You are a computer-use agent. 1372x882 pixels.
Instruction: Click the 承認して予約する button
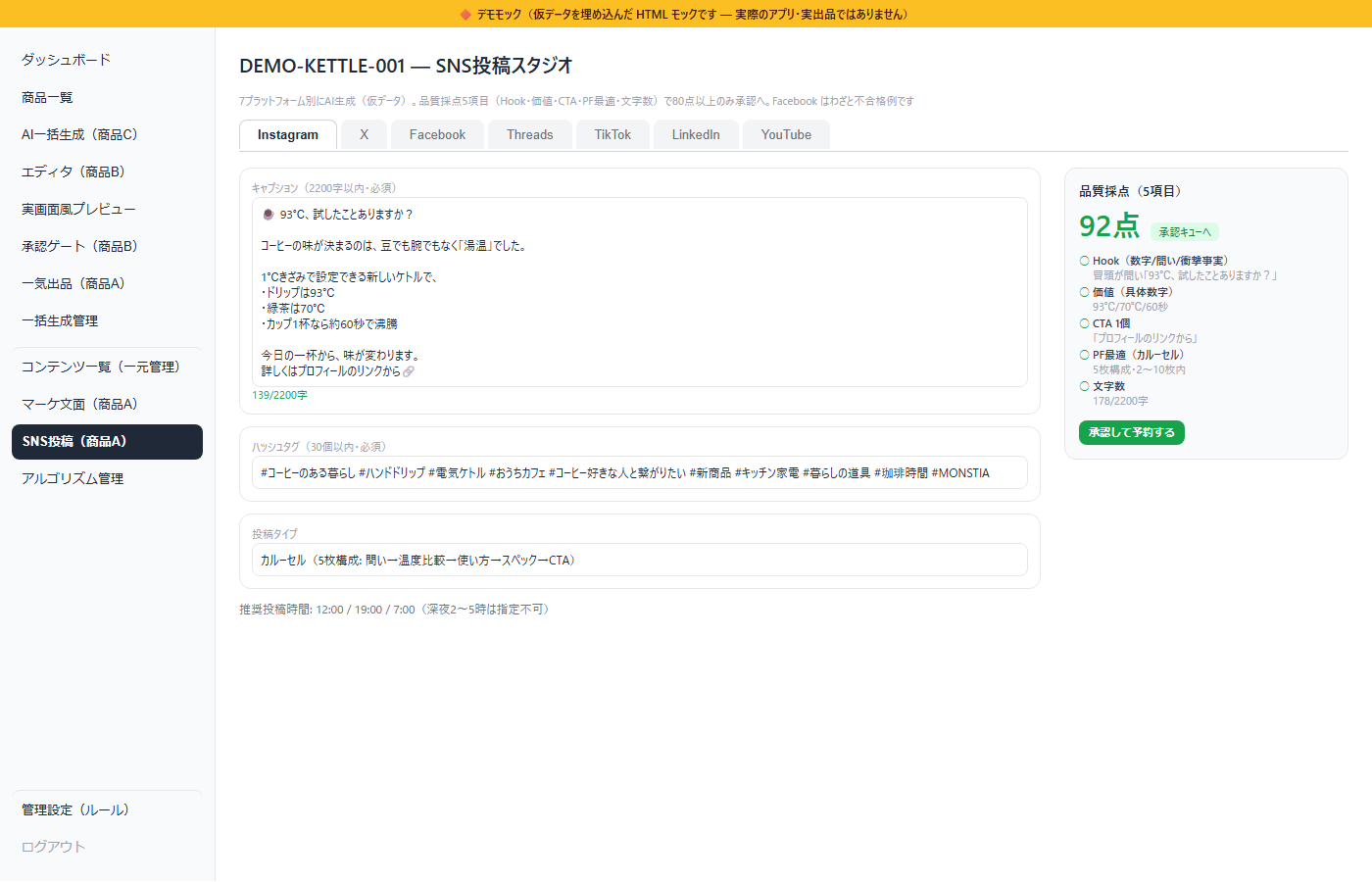click(x=1132, y=432)
